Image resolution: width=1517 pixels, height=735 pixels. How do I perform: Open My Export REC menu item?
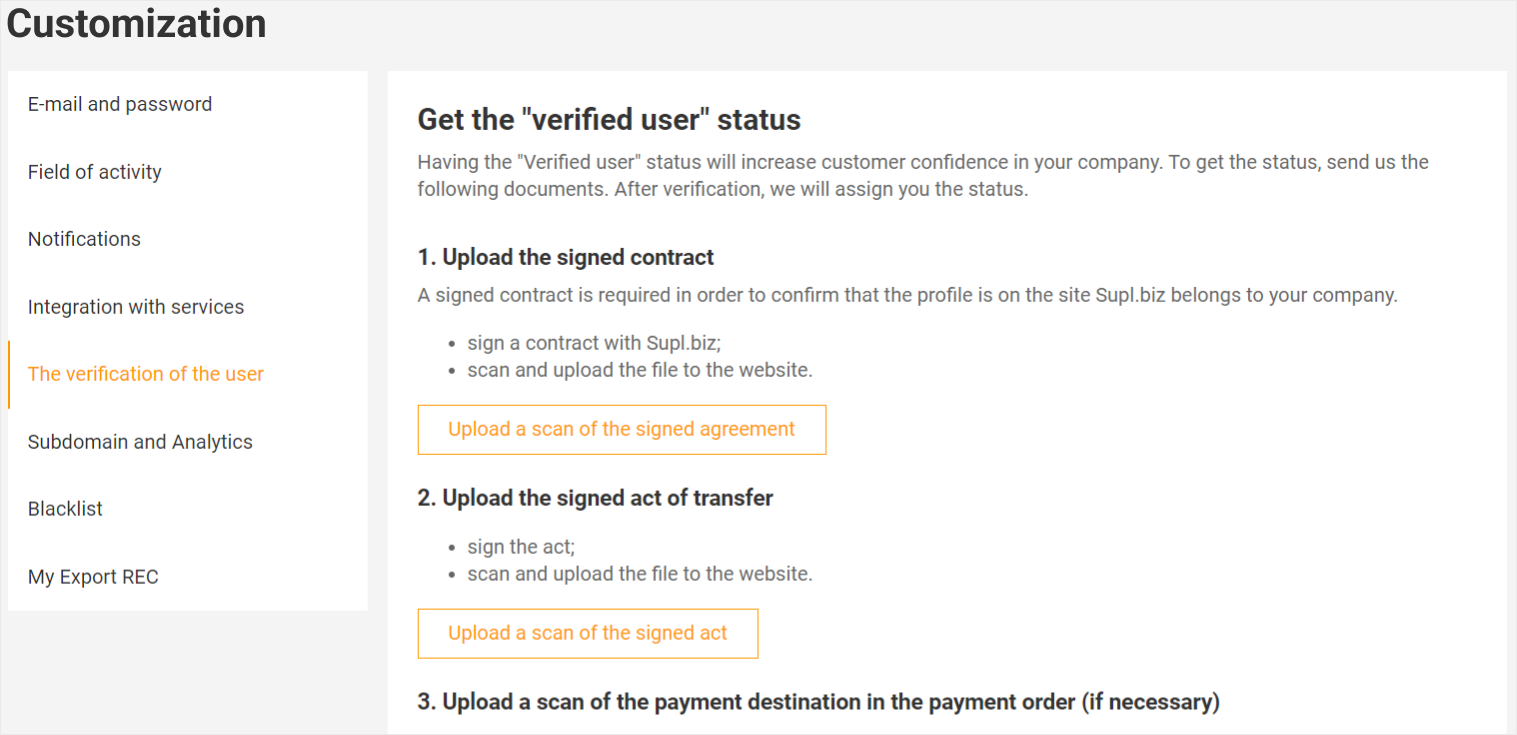tap(93, 577)
